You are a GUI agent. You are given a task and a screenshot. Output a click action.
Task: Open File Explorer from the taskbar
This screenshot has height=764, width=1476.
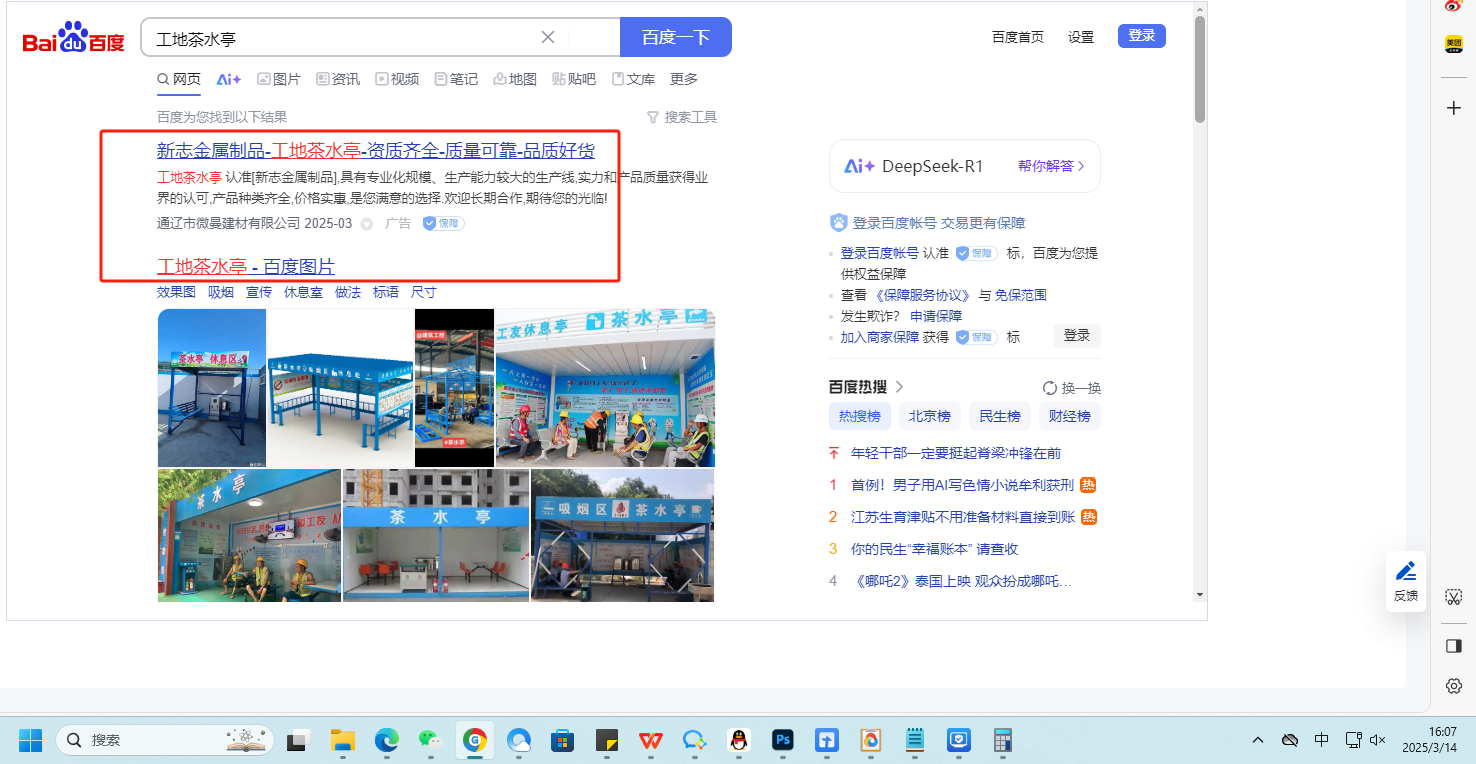pos(343,740)
